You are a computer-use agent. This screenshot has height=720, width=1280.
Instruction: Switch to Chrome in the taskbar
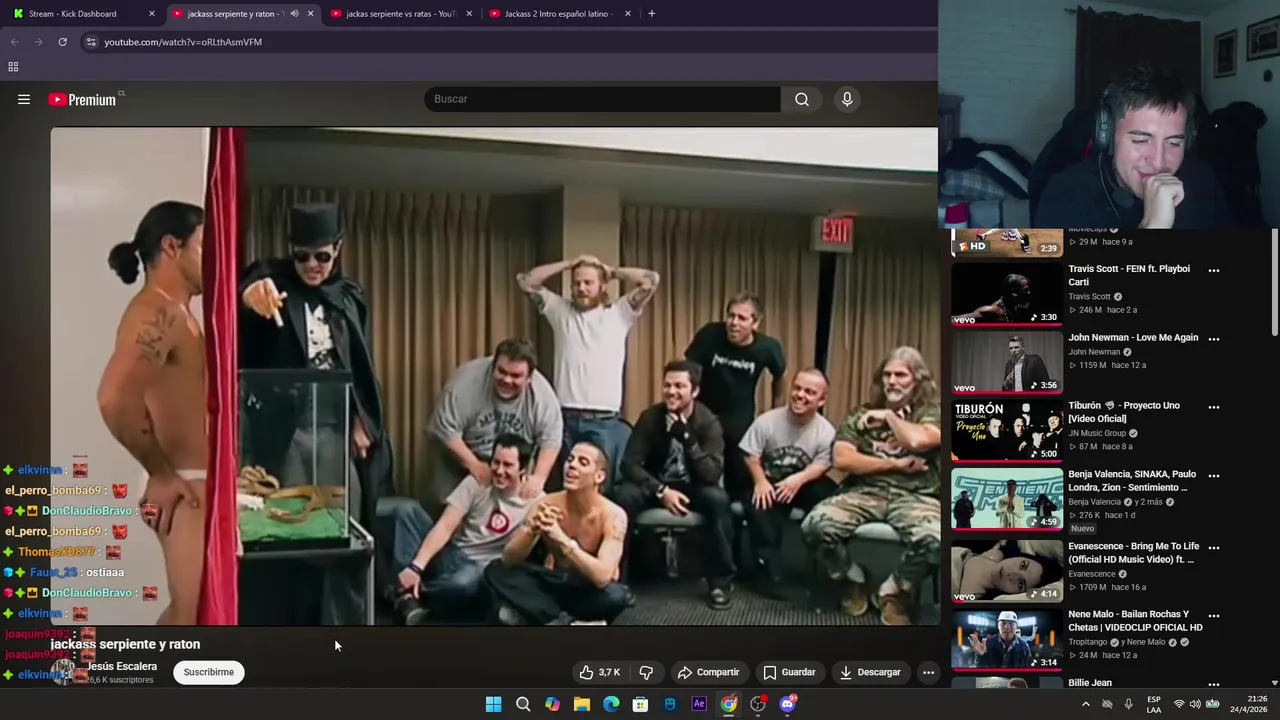[729, 704]
